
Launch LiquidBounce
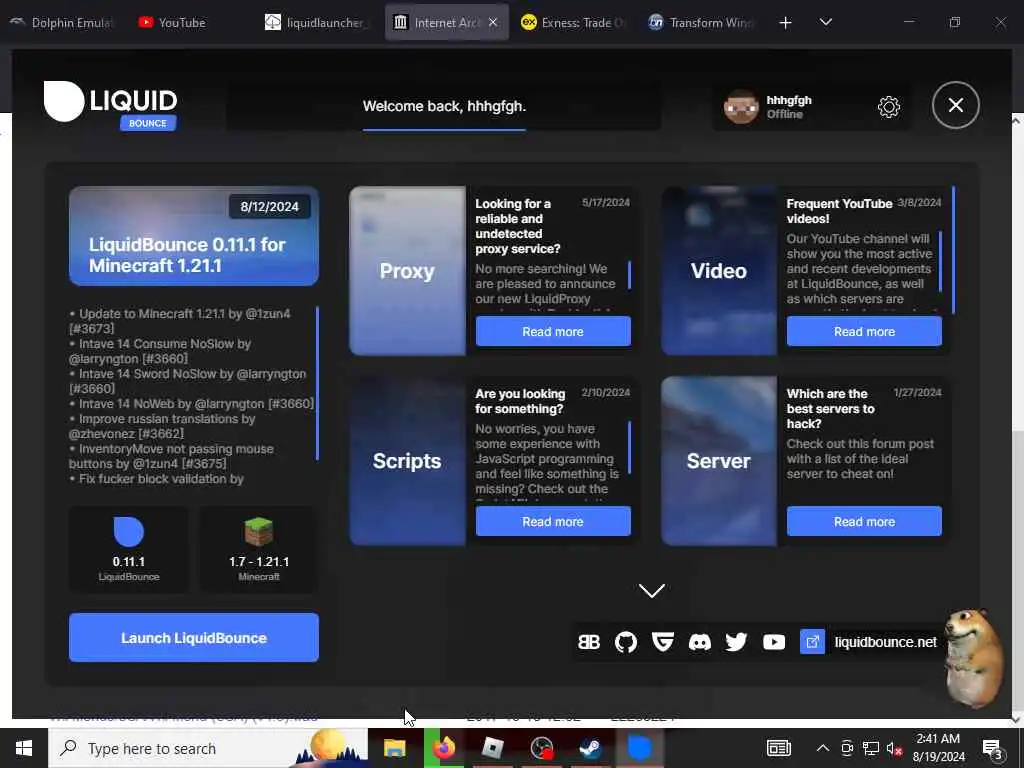[194, 637]
